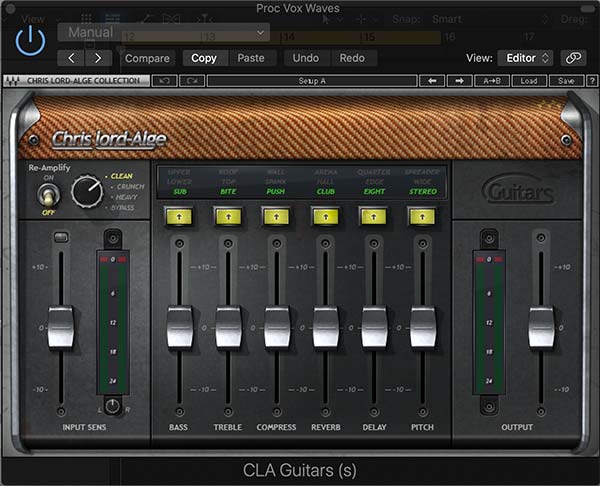Select BYPASS amp mode
The width and height of the screenshot is (600, 486).
(122, 208)
